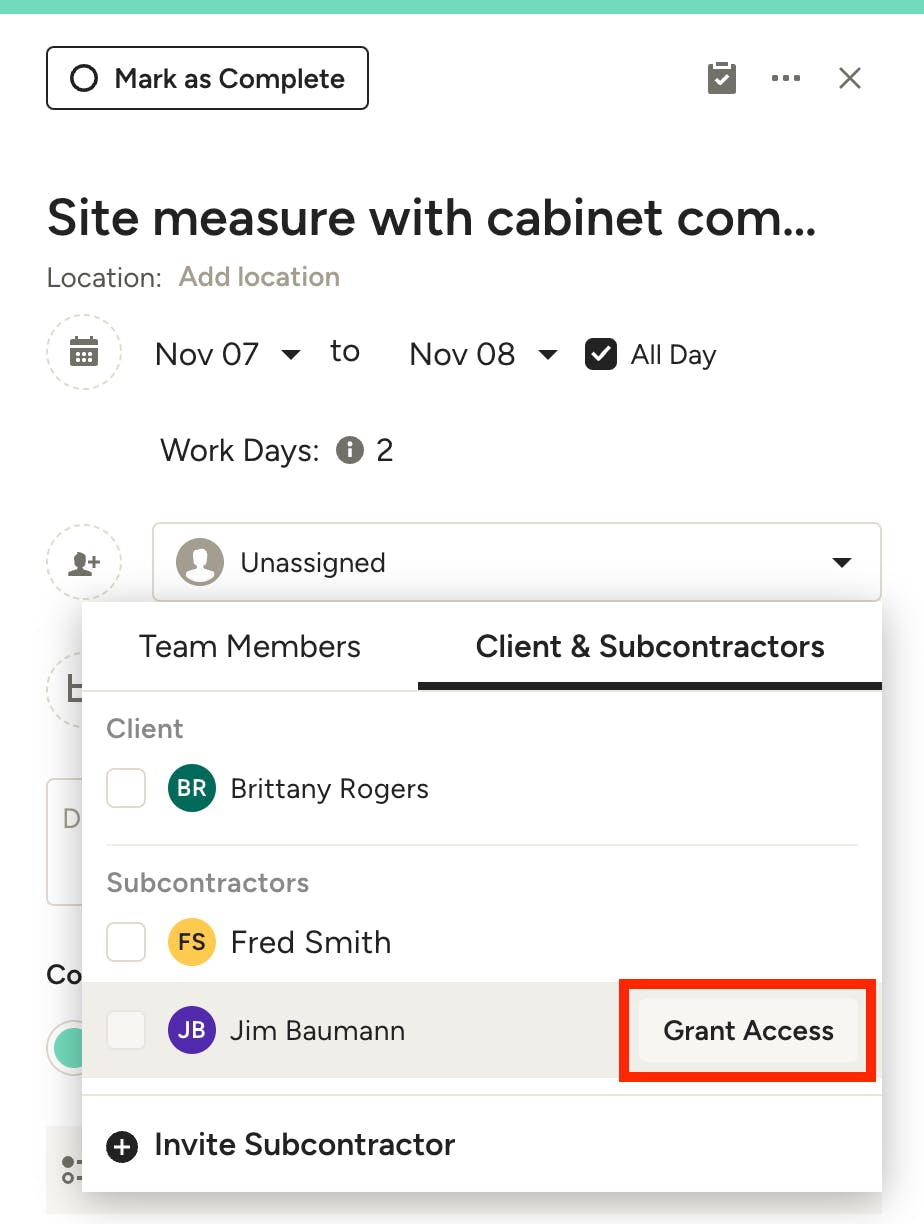Click the Invite Subcontractor plus icon
Viewport: 924px width, 1224px height.
[x=122, y=1146]
